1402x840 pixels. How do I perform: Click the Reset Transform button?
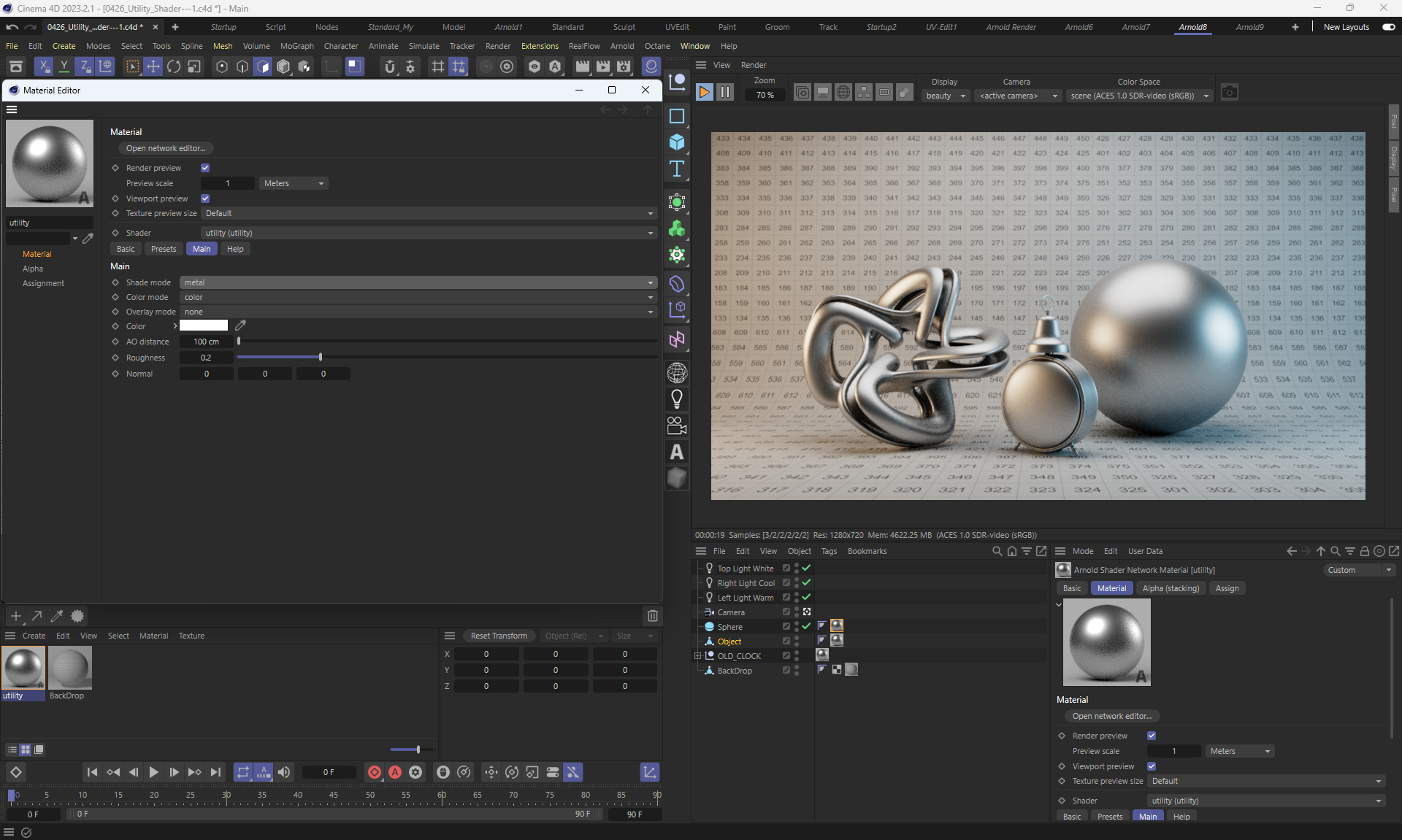(x=499, y=636)
